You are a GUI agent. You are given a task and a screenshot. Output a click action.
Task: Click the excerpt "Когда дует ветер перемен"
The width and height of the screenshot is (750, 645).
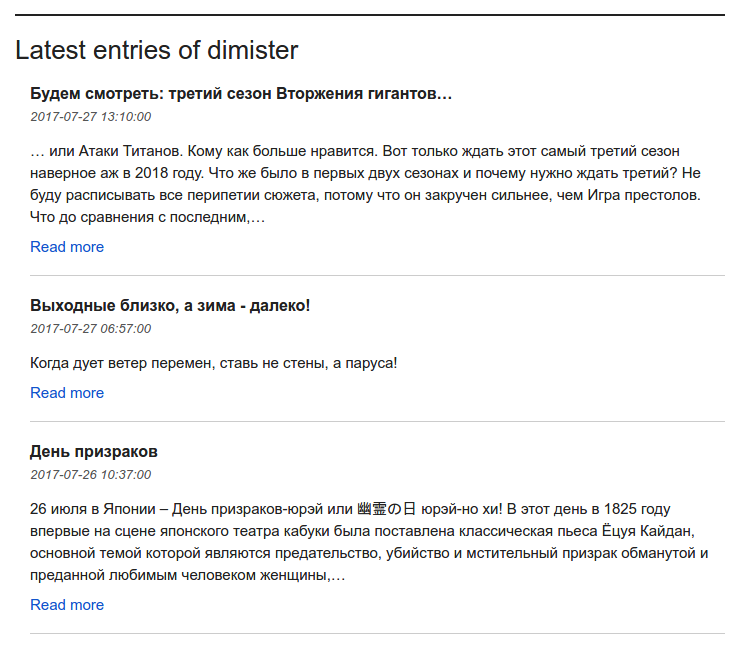213,362
